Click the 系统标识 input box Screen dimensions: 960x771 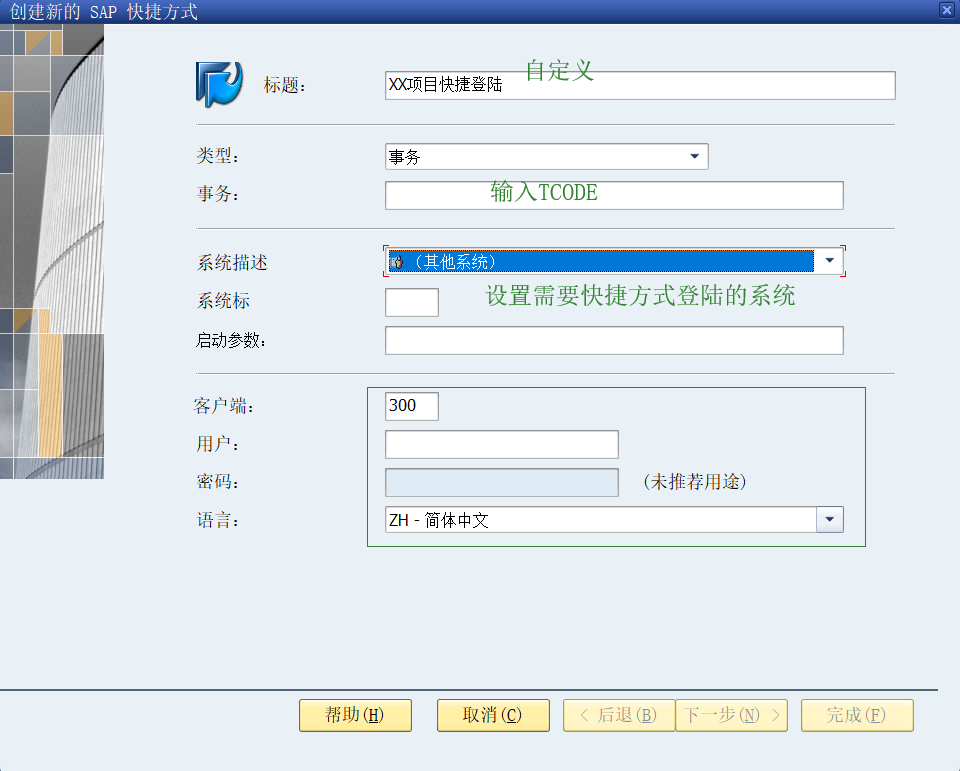(x=411, y=301)
